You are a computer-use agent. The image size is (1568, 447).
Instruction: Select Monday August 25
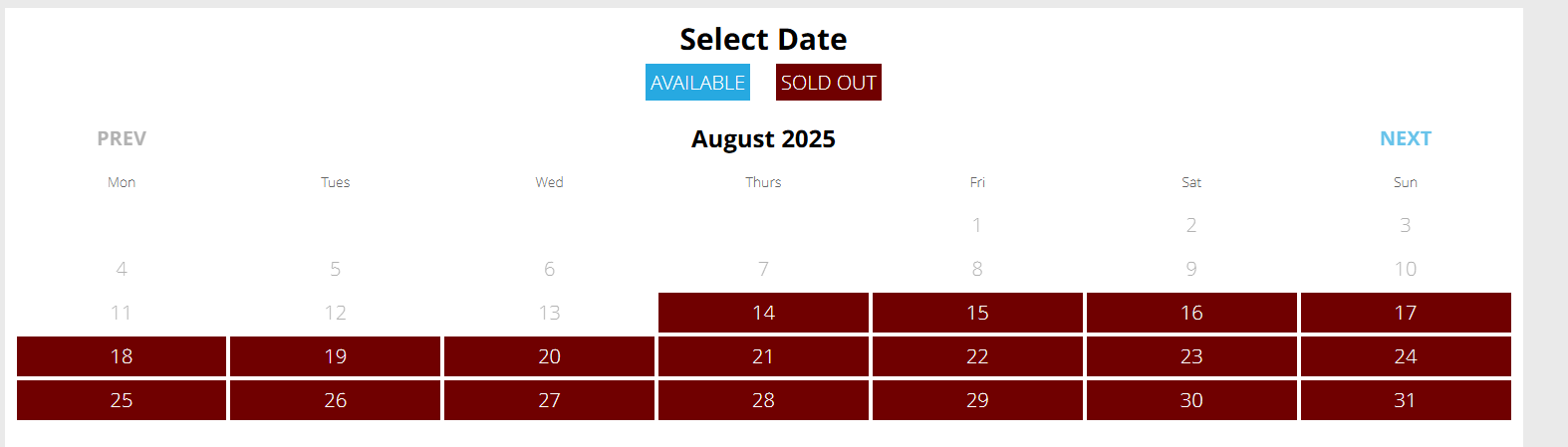coord(122,400)
